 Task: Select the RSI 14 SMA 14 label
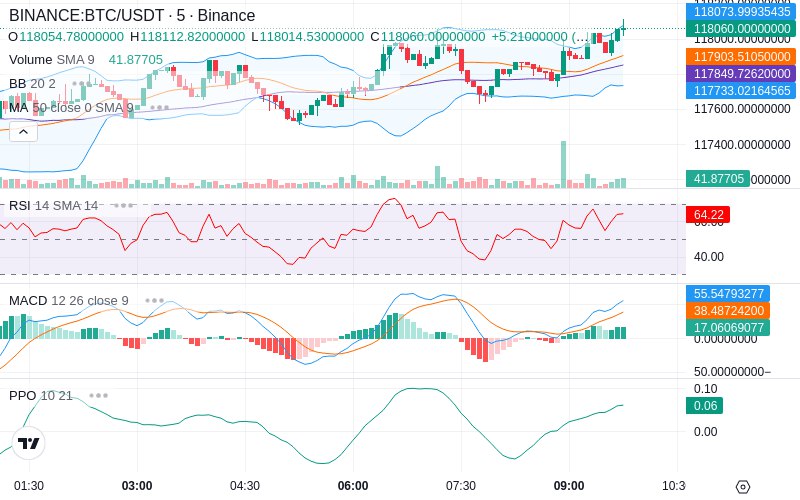click(54, 206)
